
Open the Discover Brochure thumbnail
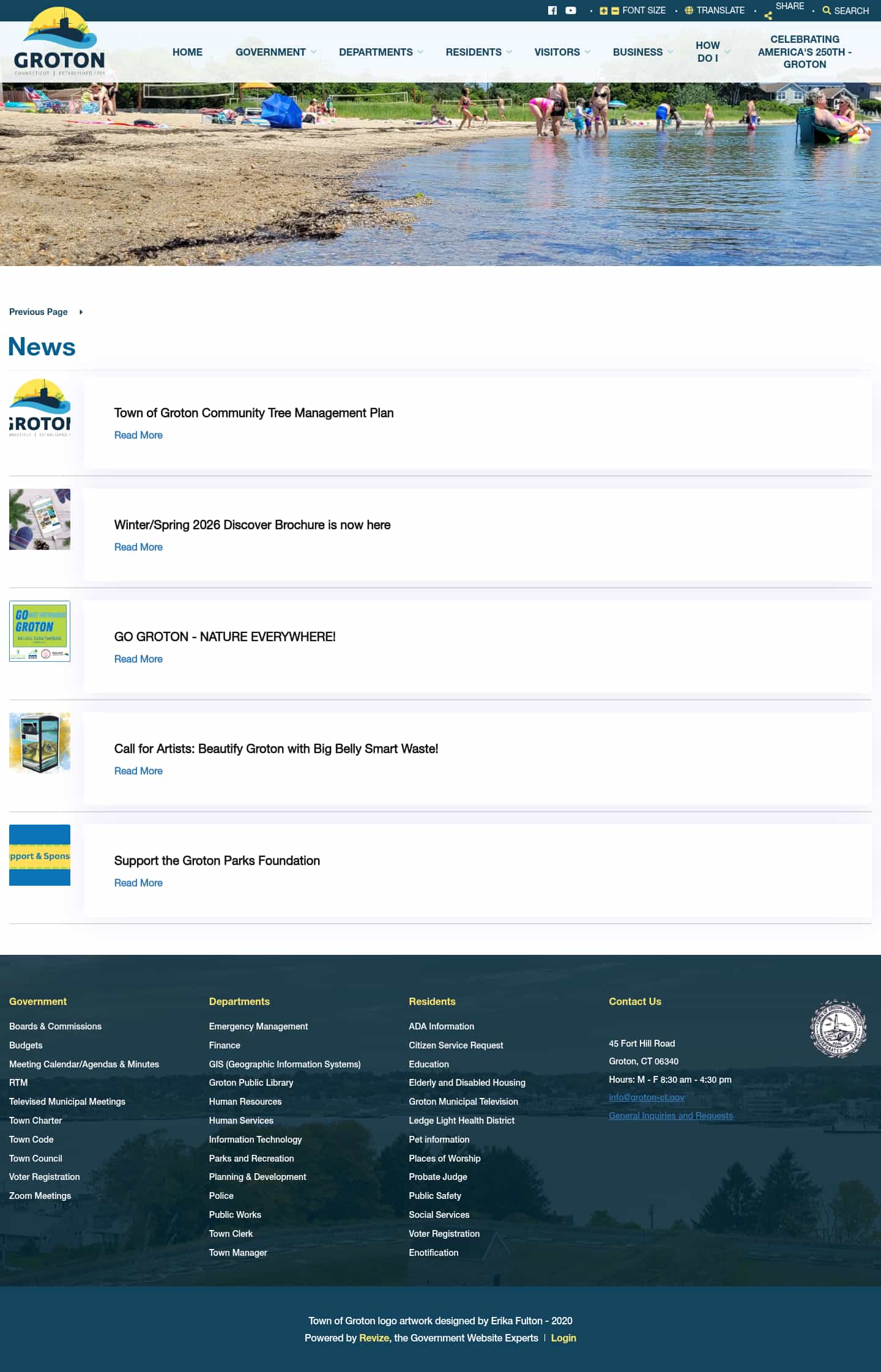(40, 519)
